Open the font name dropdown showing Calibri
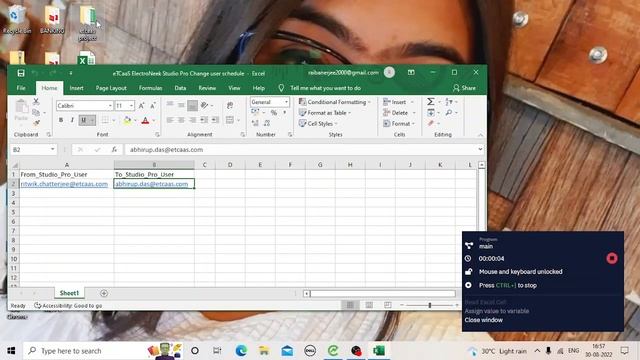The width and height of the screenshot is (640, 360). click(x=110, y=106)
